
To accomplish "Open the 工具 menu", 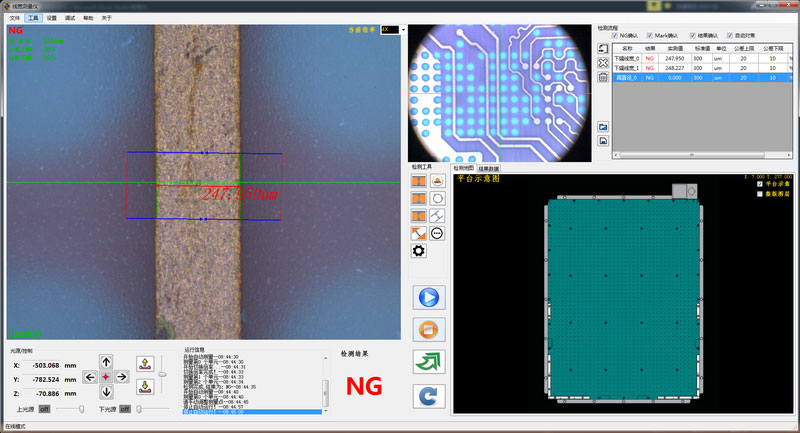I will point(33,18).
